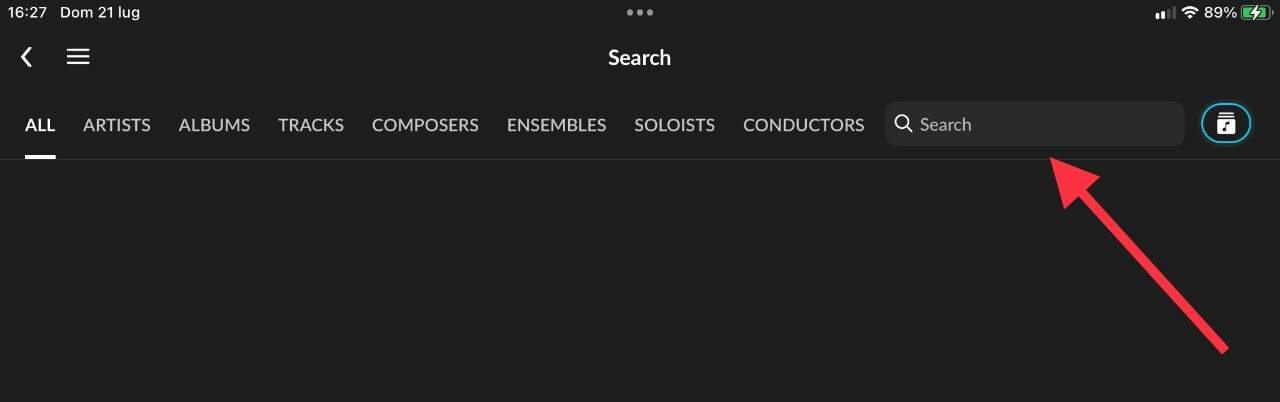Viewport: 1280px width, 402px height.
Task: Select the ALL tab
Action: click(x=40, y=125)
